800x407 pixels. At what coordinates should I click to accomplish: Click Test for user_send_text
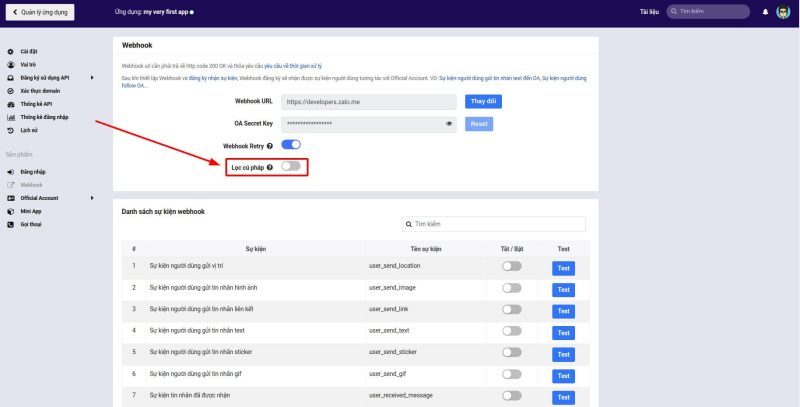(x=563, y=333)
